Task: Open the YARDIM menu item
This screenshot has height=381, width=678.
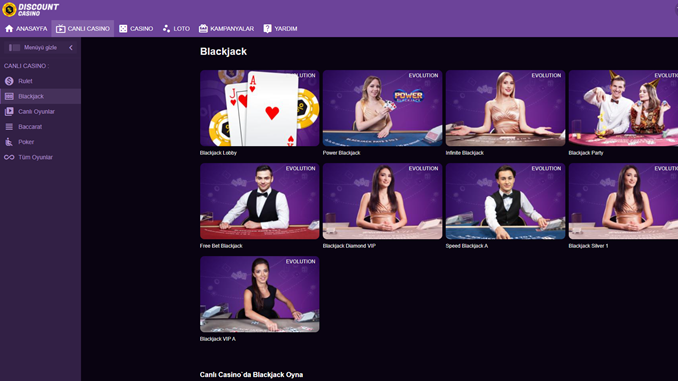Action: coord(280,29)
